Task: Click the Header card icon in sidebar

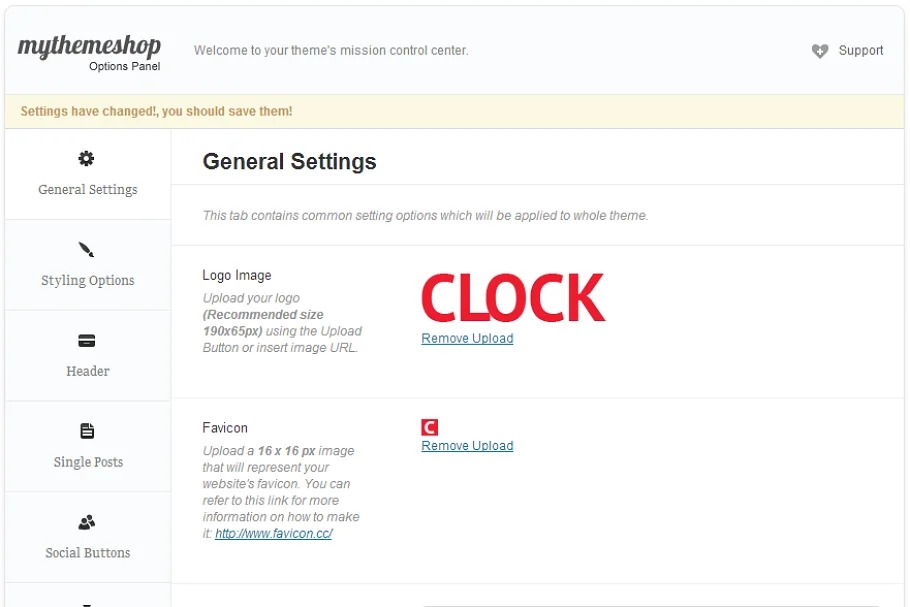Action: pyautogui.click(x=87, y=341)
